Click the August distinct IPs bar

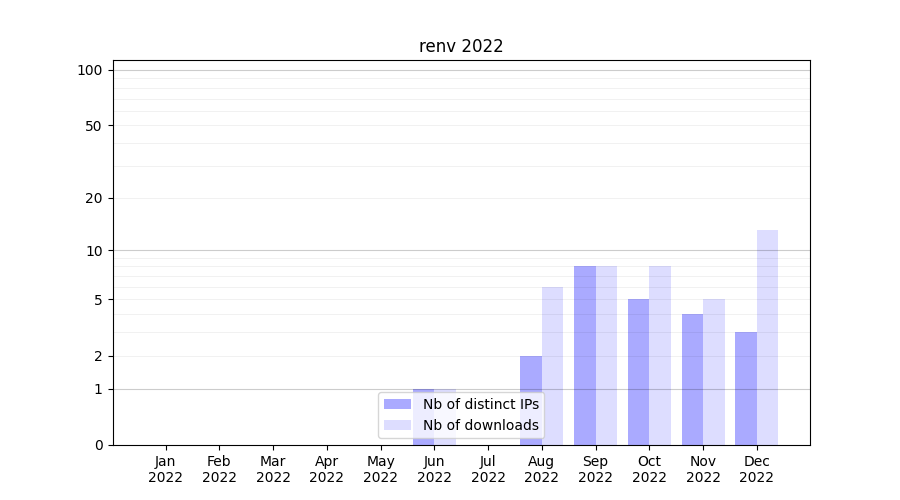pyautogui.click(x=531, y=400)
